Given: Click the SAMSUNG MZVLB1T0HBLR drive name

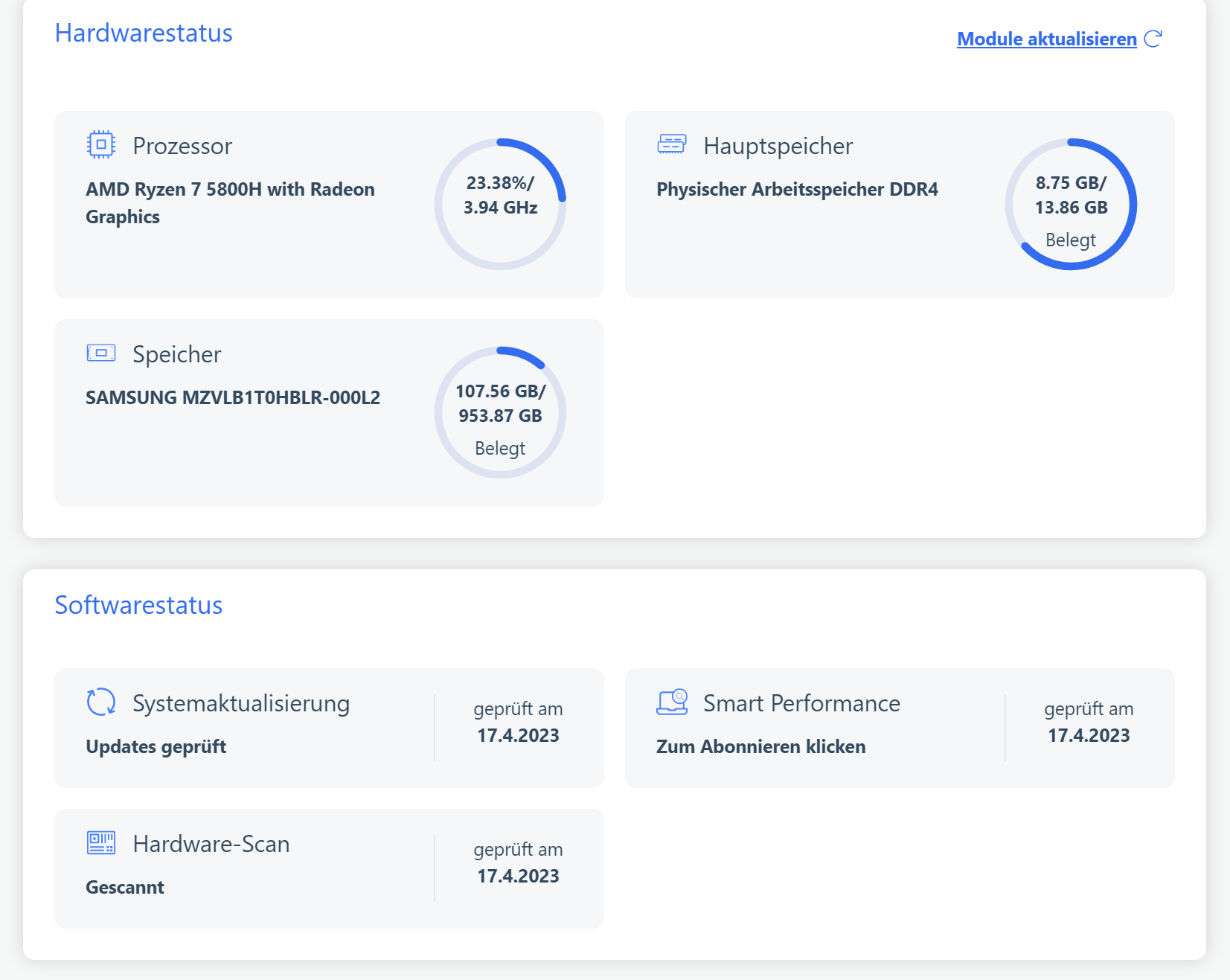Looking at the screenshot, I should pos(233,397).
